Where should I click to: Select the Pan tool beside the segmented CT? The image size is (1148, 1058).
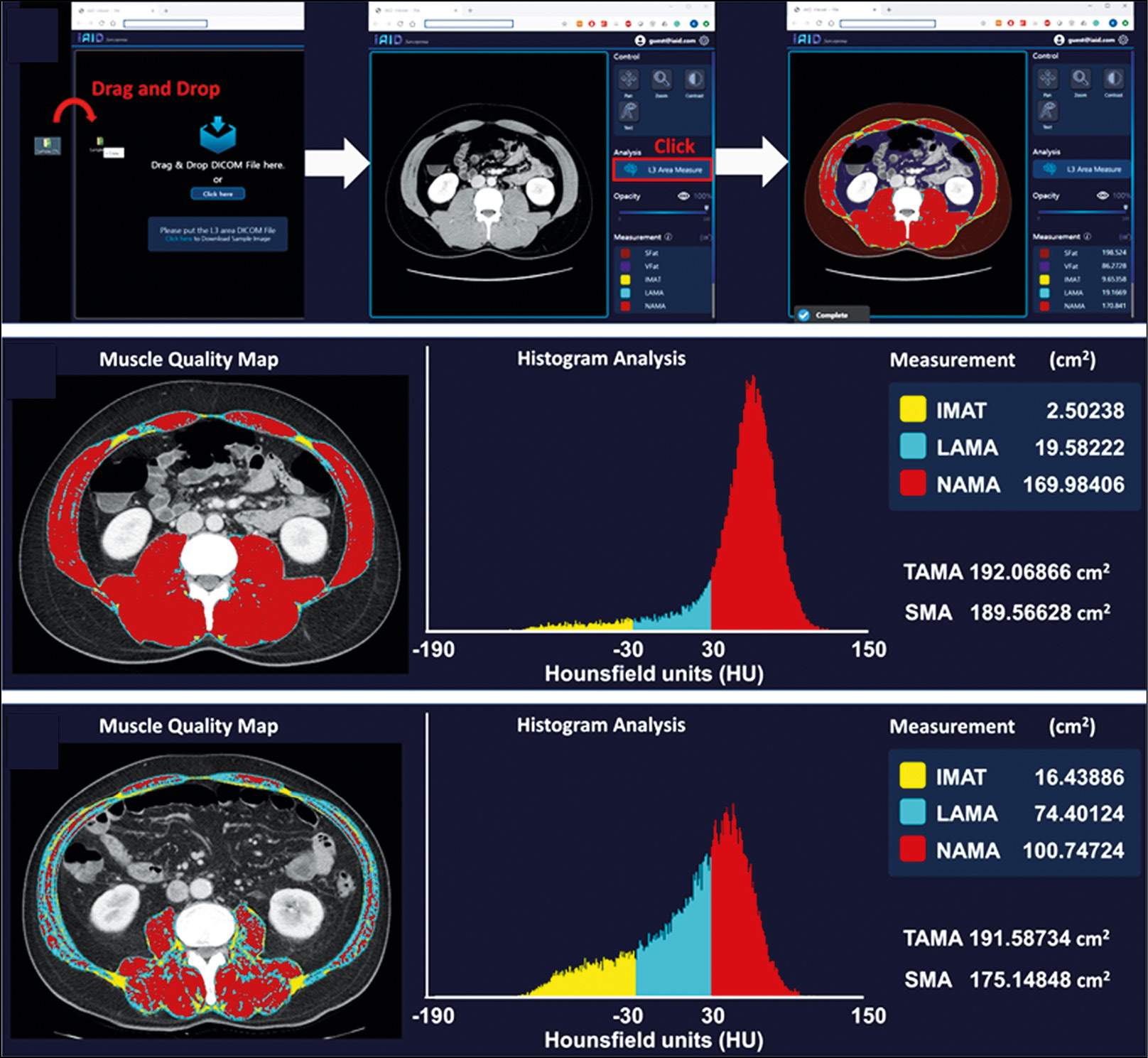[x=1048, y=80]
